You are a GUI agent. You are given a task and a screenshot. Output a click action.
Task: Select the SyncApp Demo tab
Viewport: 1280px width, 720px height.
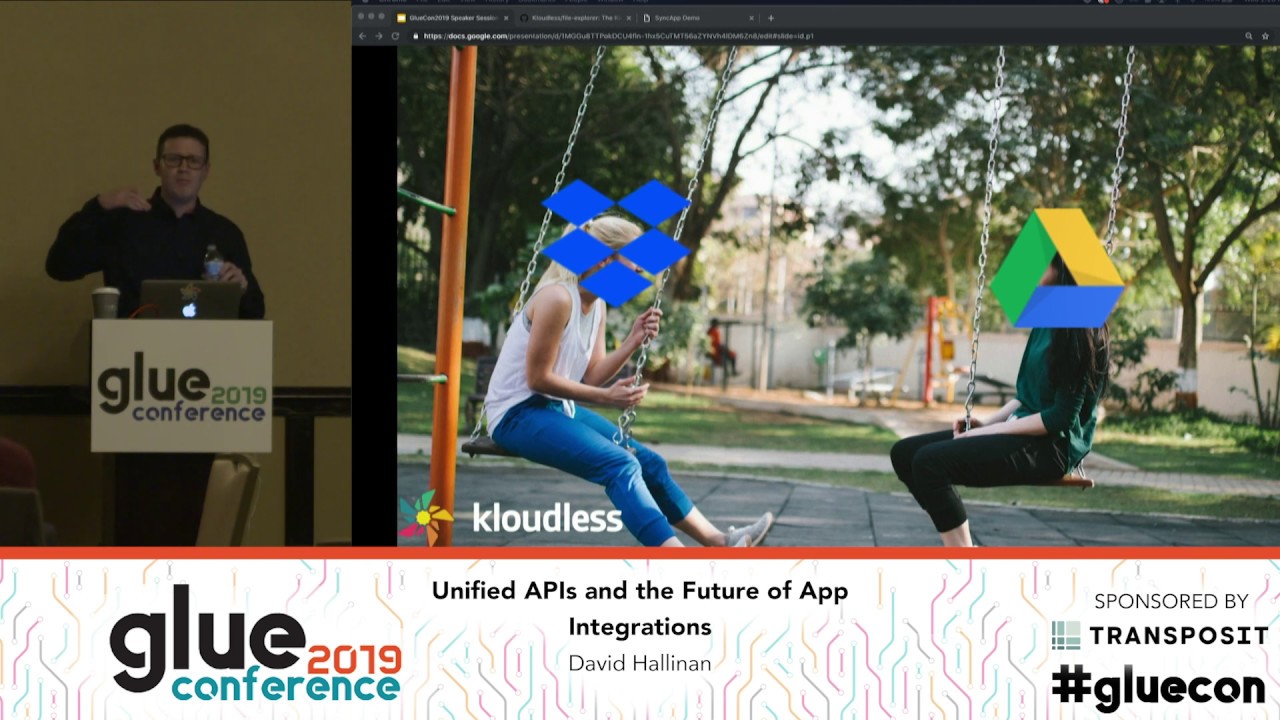coord(698,18)
